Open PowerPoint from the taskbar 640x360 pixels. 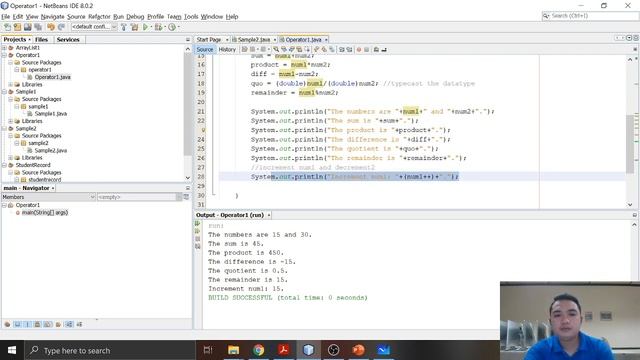[358, 350]
